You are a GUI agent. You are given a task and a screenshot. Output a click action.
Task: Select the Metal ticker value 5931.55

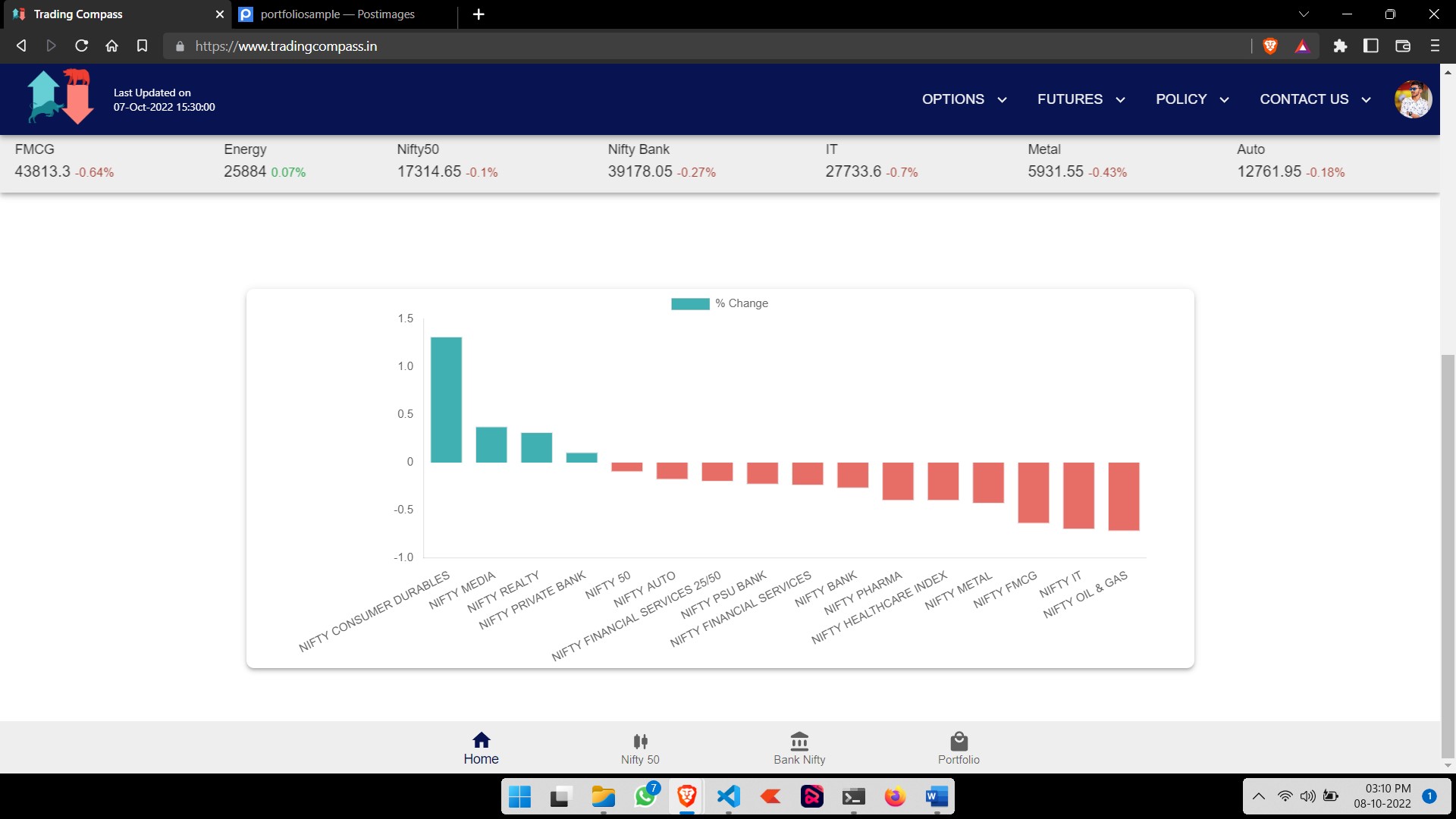pyautogui.click(x=1056, y=171)
